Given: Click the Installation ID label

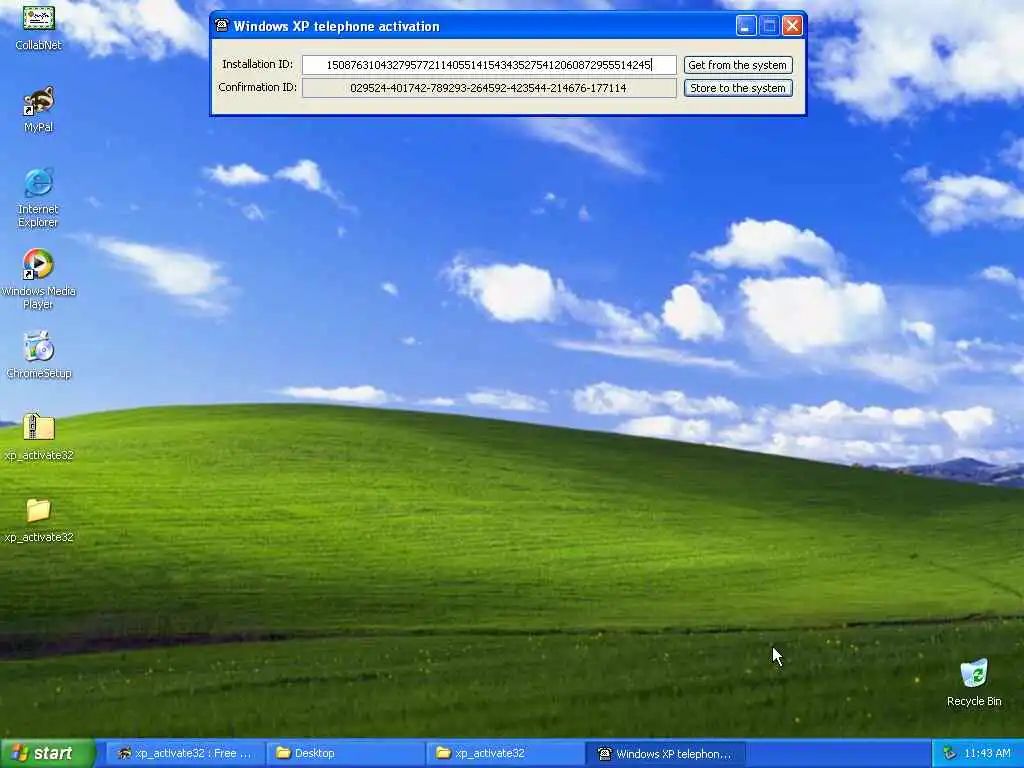Looking at the screenshot, I should [x=257, y=64].
